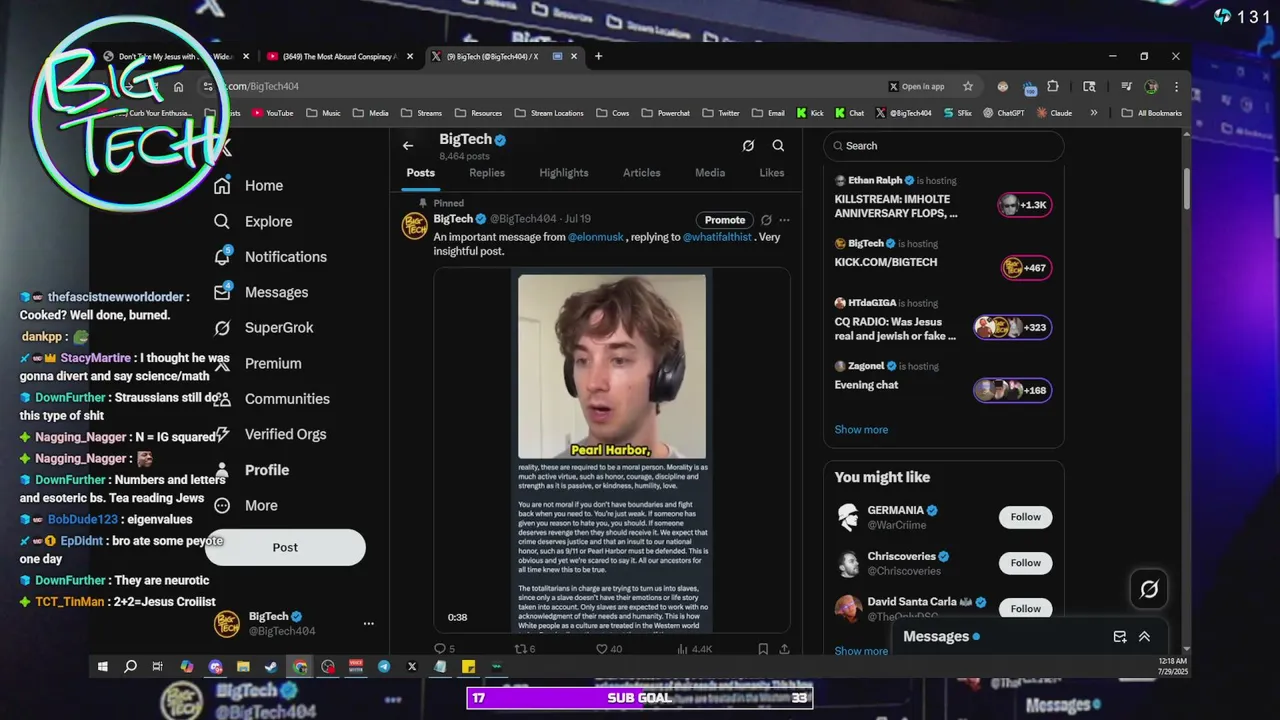Viewport: 1280px width, 720px height.
Task: Click the X search field
Action: tap(944, 146)
